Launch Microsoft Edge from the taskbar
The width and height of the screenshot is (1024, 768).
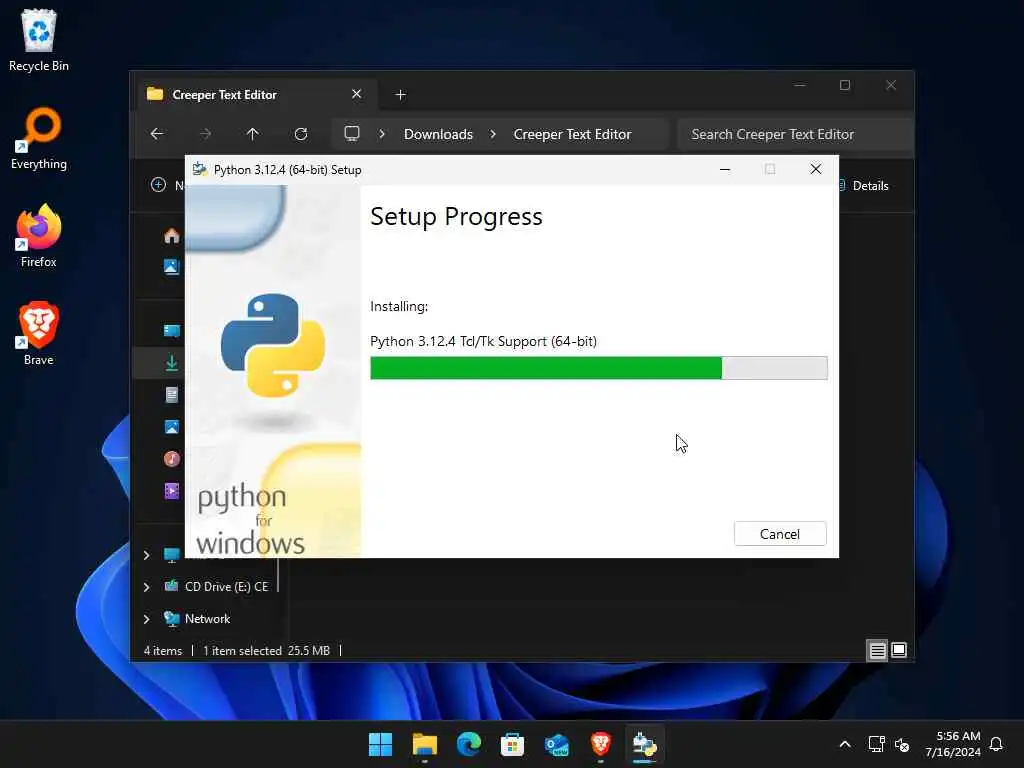468,744
